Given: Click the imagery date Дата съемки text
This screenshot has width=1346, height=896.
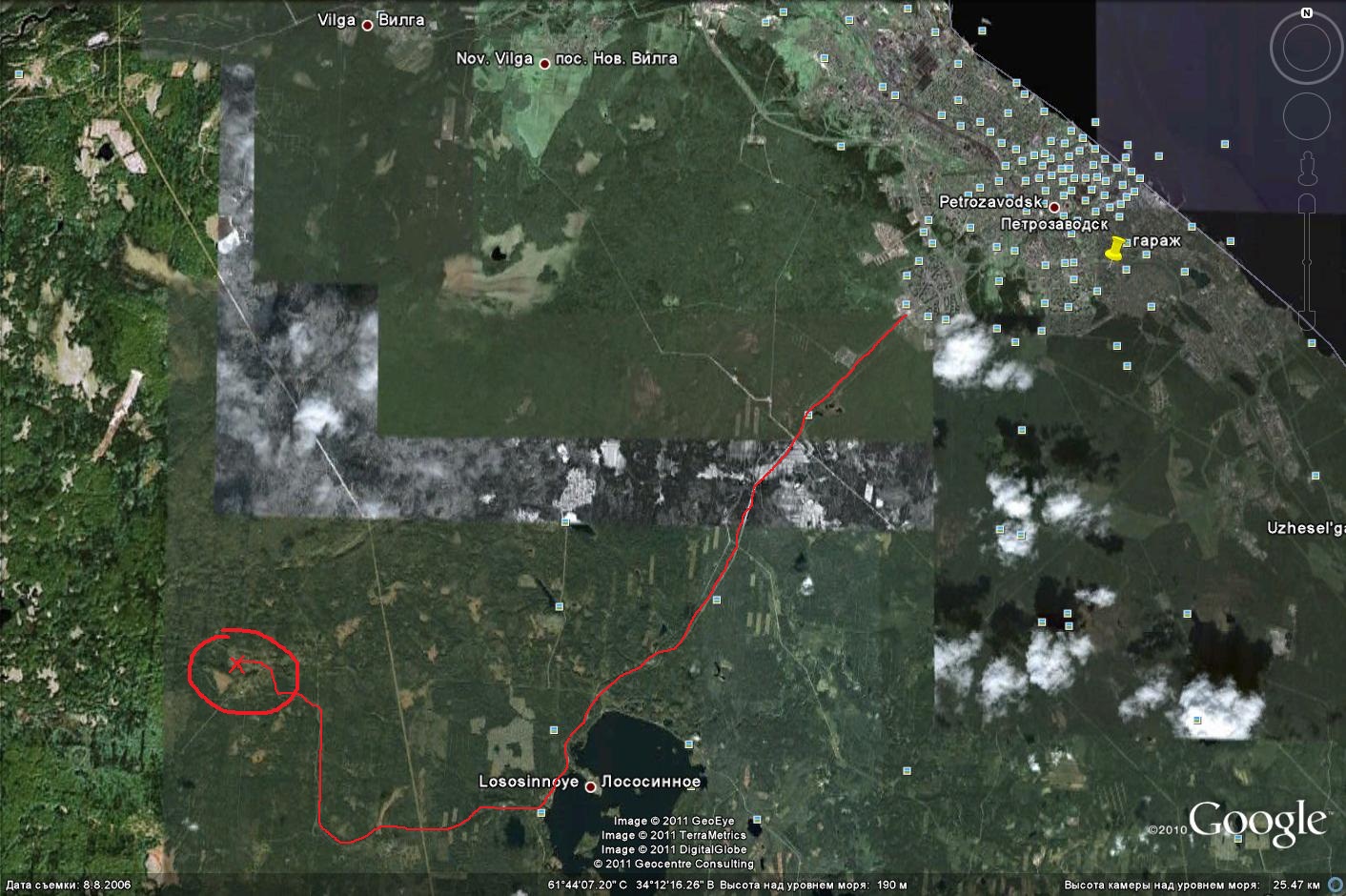Looking at the screenshot, I should pyautogui.click(x=67, y=885).
